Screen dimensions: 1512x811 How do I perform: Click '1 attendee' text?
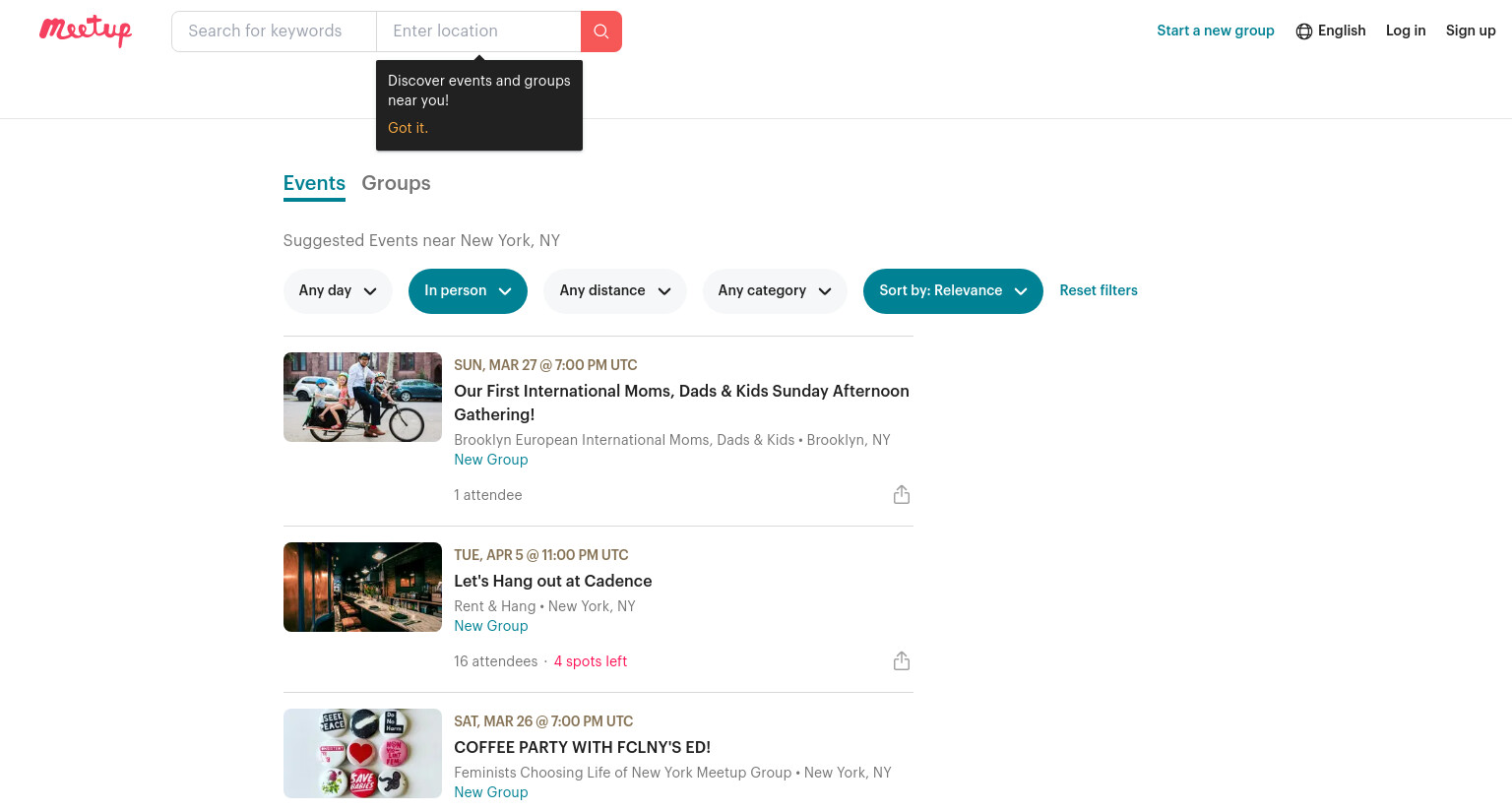coord(488,495)
